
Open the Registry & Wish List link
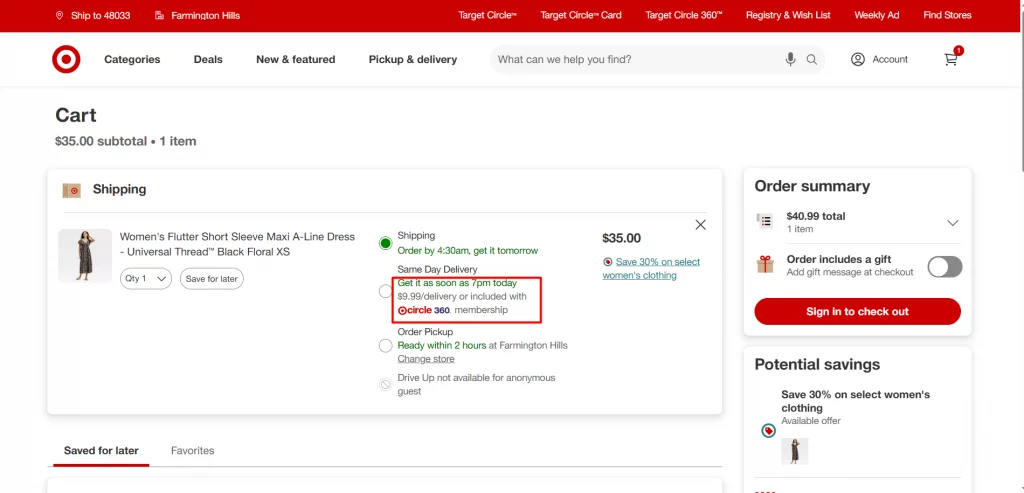[788, 15]
